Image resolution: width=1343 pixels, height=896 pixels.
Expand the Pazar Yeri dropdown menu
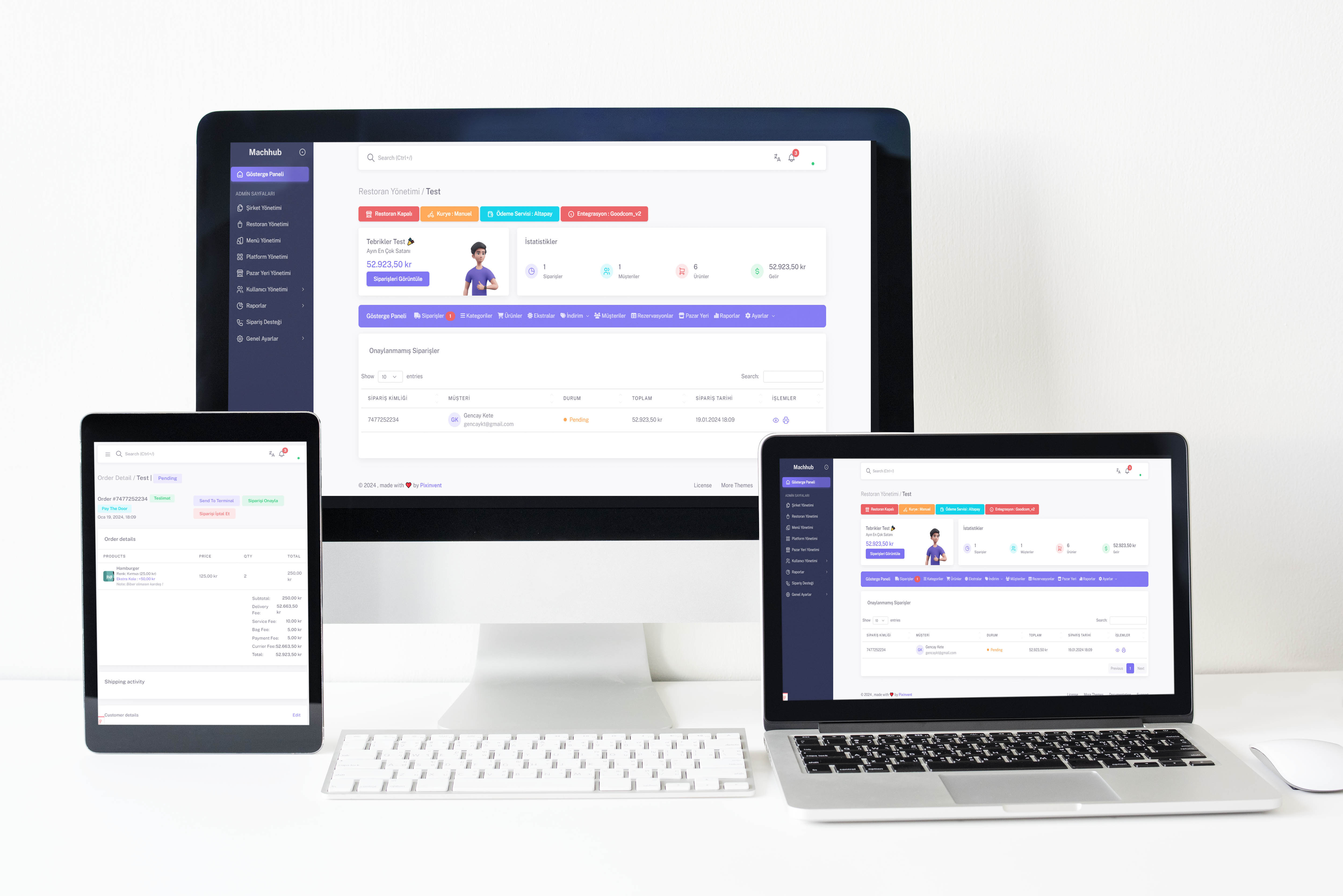pos(697,316)
